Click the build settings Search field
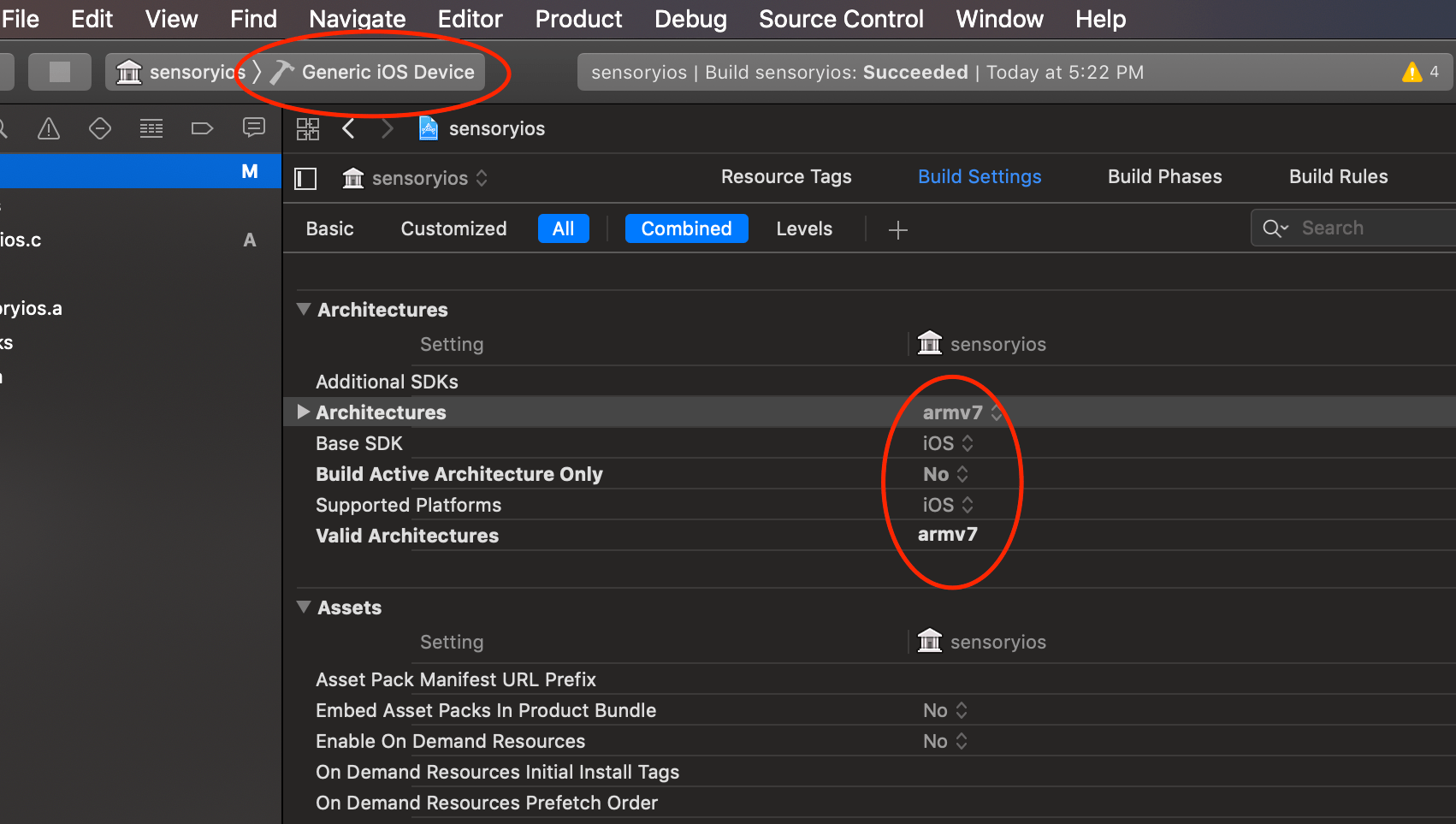 click(x=1353, y=228)
